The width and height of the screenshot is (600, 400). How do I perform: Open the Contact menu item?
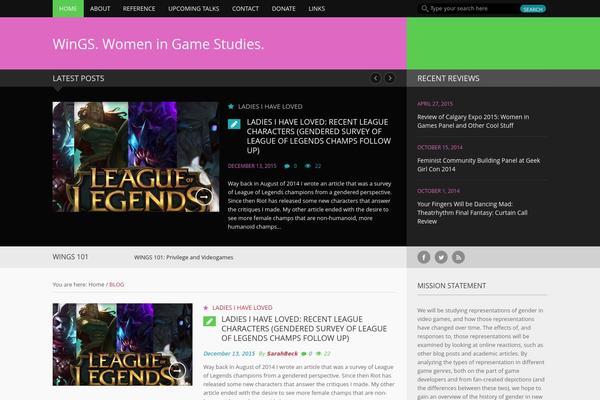coord(245,8)
